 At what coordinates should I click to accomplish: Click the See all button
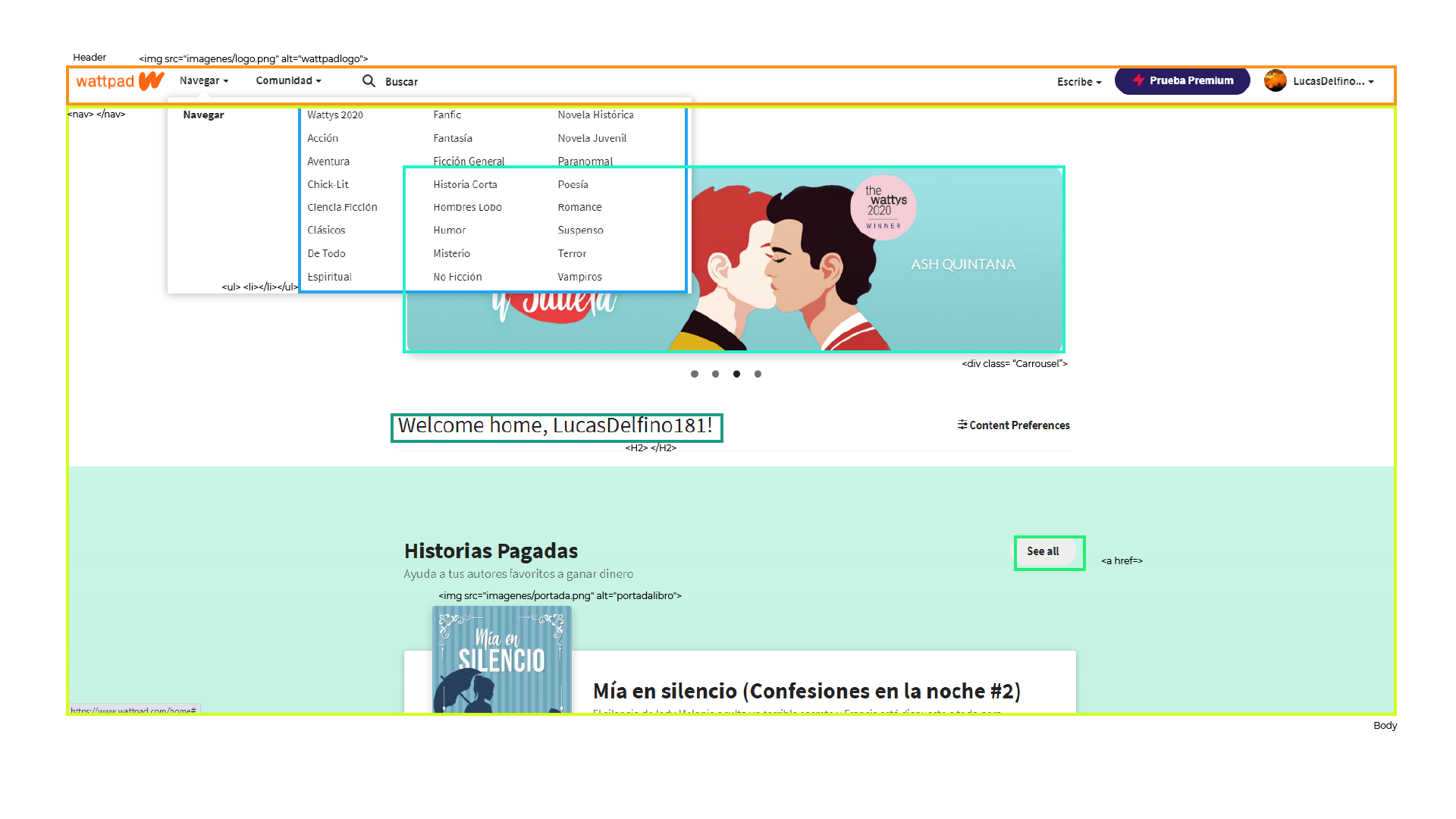coord(1043,551)
